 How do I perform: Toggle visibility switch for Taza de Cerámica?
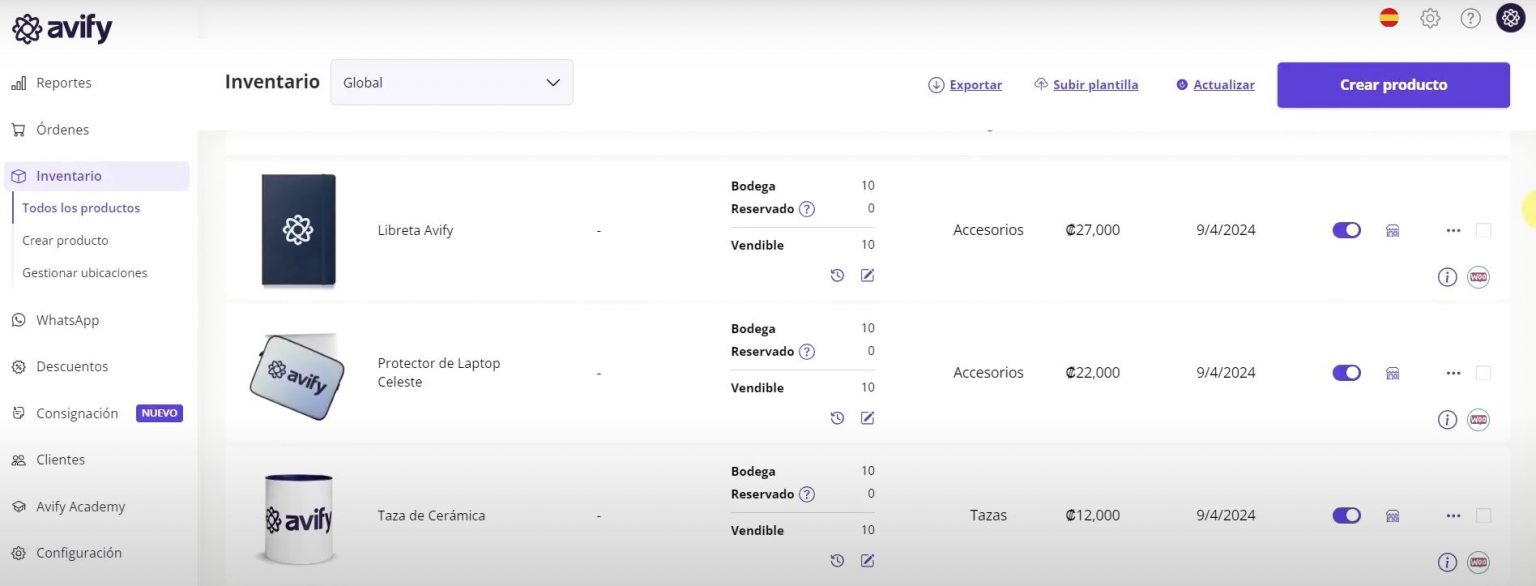[x=1346, y=515]
